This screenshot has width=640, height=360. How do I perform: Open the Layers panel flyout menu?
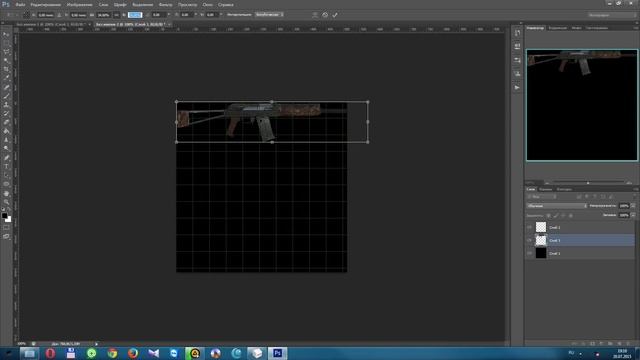coord(636,189)
